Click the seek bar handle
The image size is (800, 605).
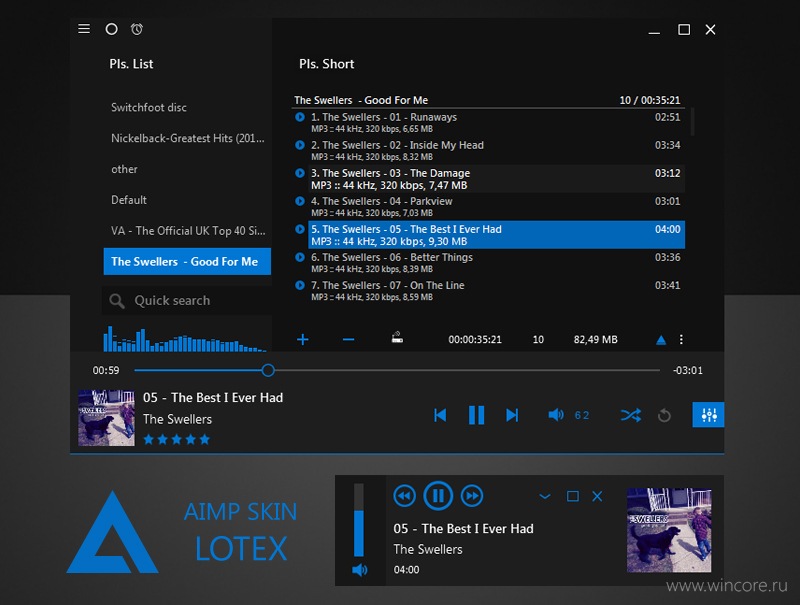click(x=268, y=371)
